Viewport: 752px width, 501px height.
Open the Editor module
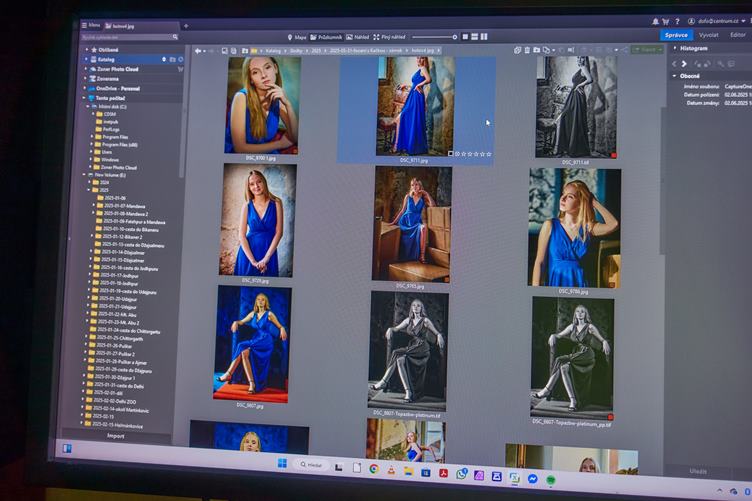738,35
